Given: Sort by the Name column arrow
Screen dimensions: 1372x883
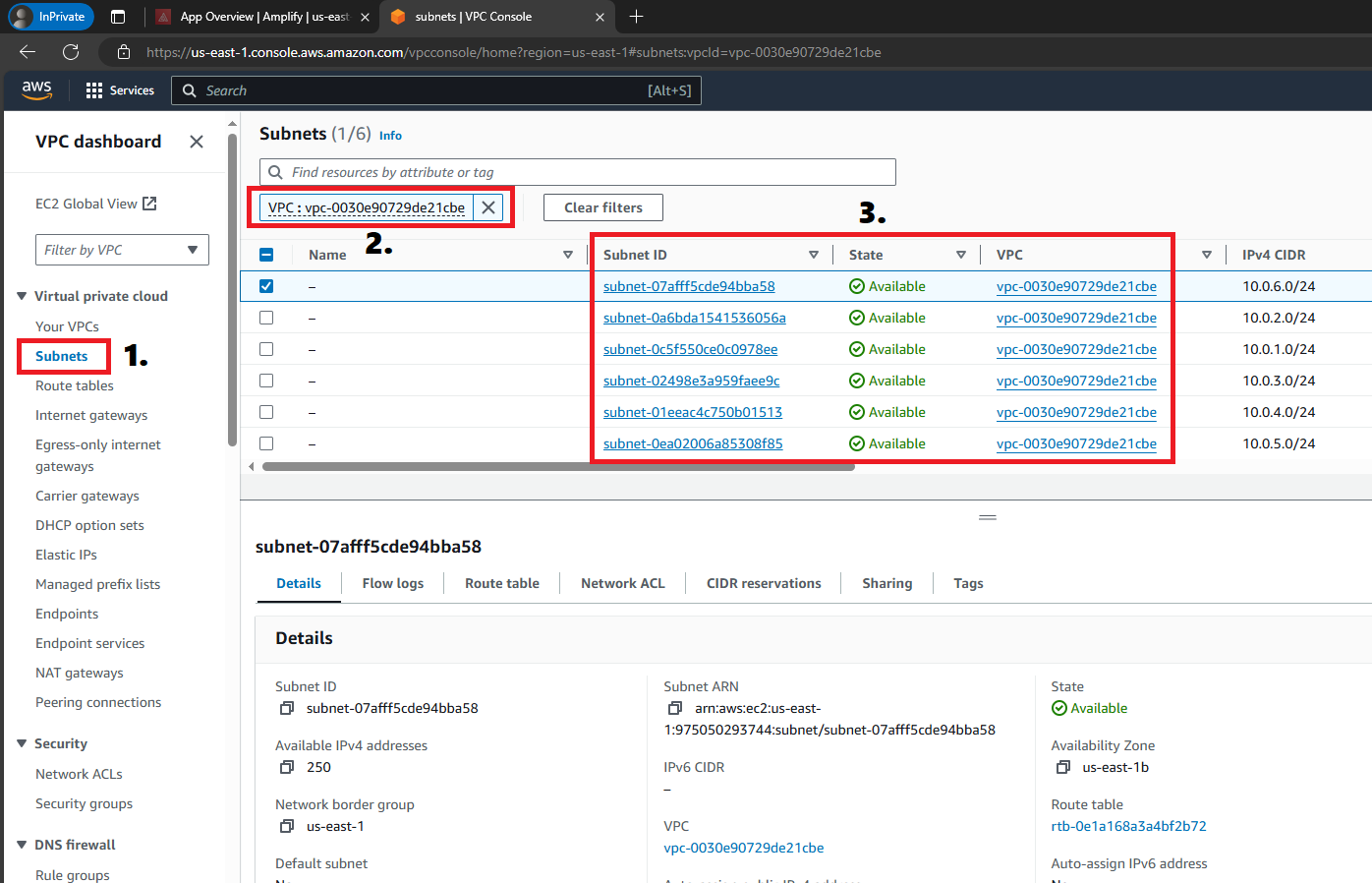Looking at the screenshot, I should [x=568, y=255].
